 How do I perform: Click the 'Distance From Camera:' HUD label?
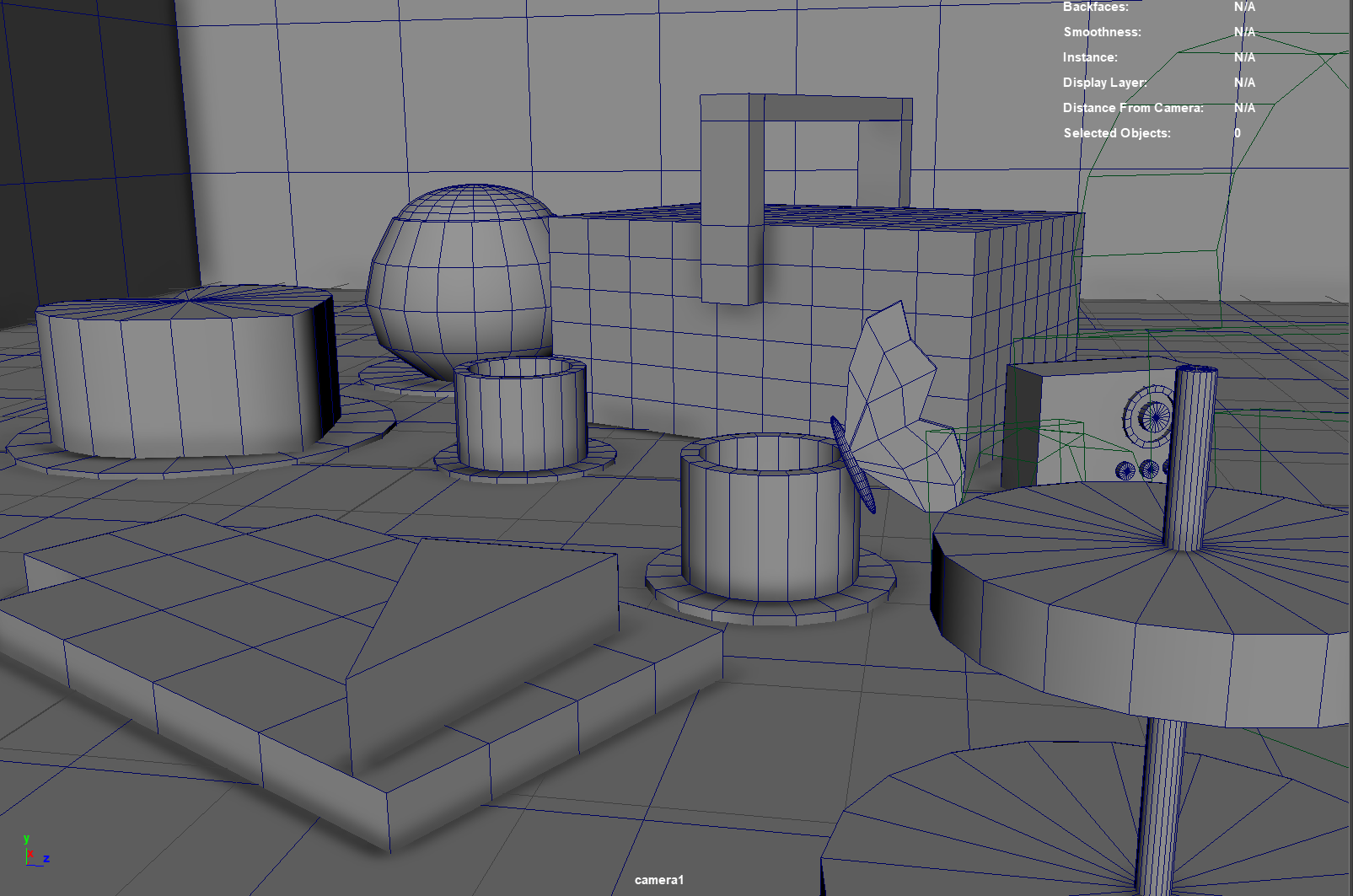(x=1133, y=108)
